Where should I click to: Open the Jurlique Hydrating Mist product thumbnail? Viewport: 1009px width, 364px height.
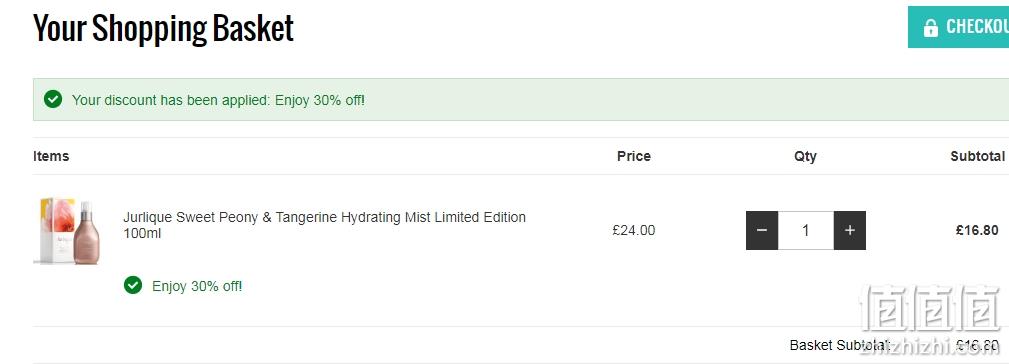(67, 231)
